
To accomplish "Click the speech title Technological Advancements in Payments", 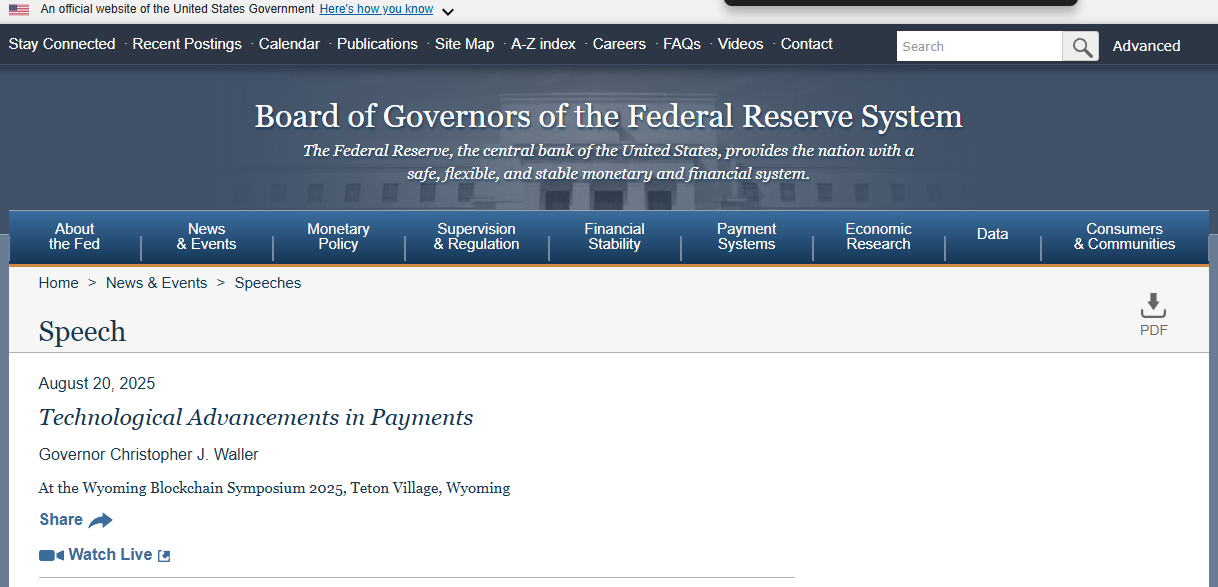I will [x=256, y=418].
